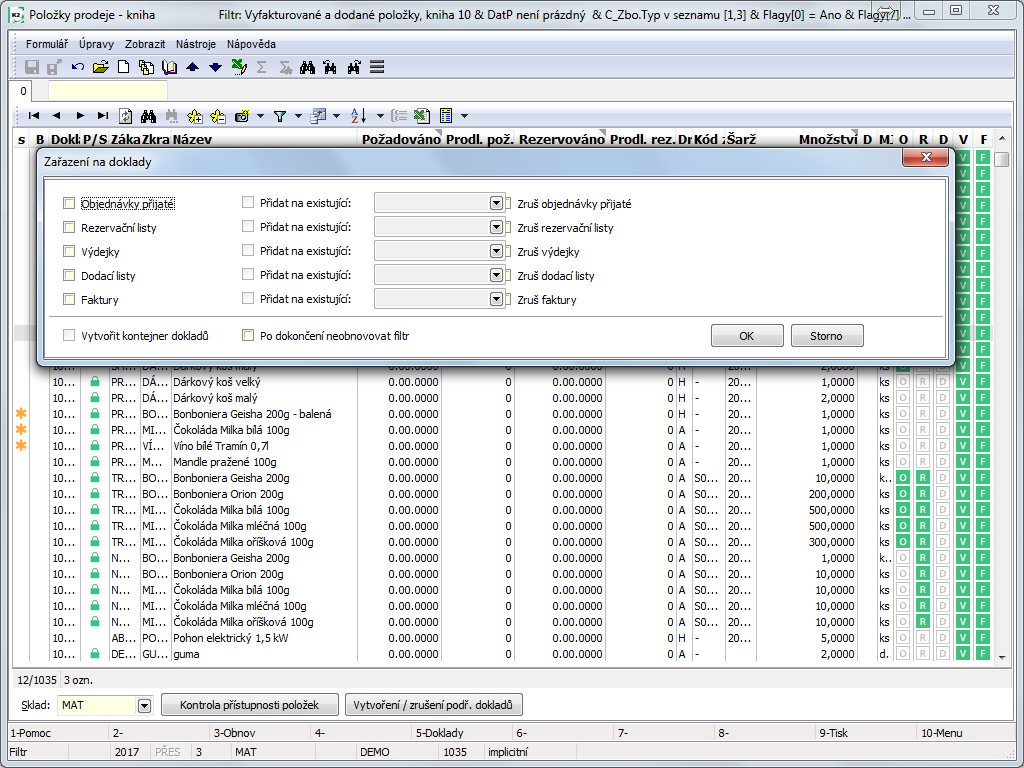Image resolution: width=1024 pixels, height=768 pixels.
Task: Click the open folder toolbar icon
Action: [x=101, y=67]
